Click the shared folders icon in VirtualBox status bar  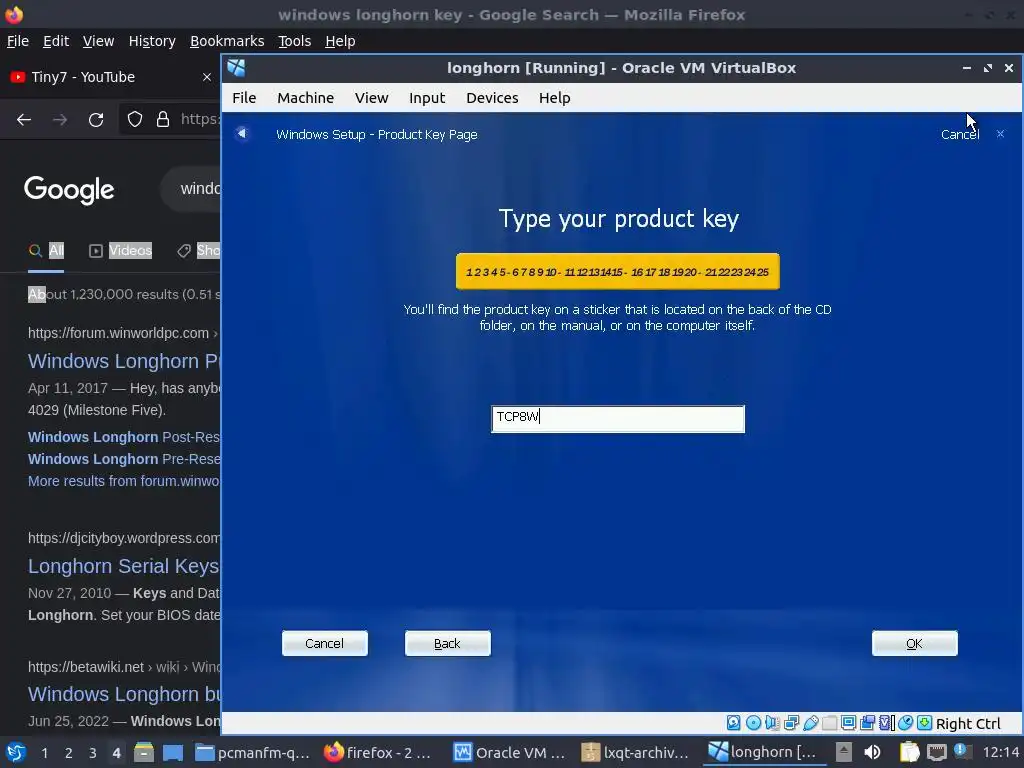(829, 723)
